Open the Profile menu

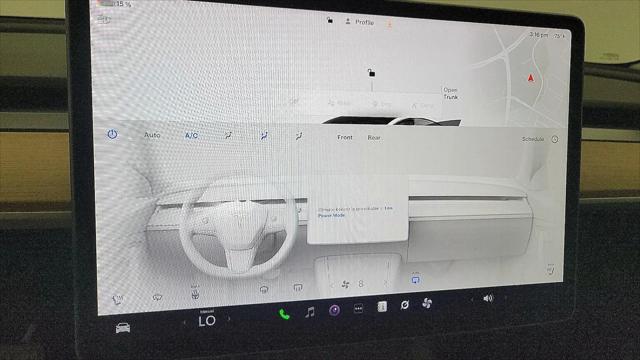click(x=360, y=22)
